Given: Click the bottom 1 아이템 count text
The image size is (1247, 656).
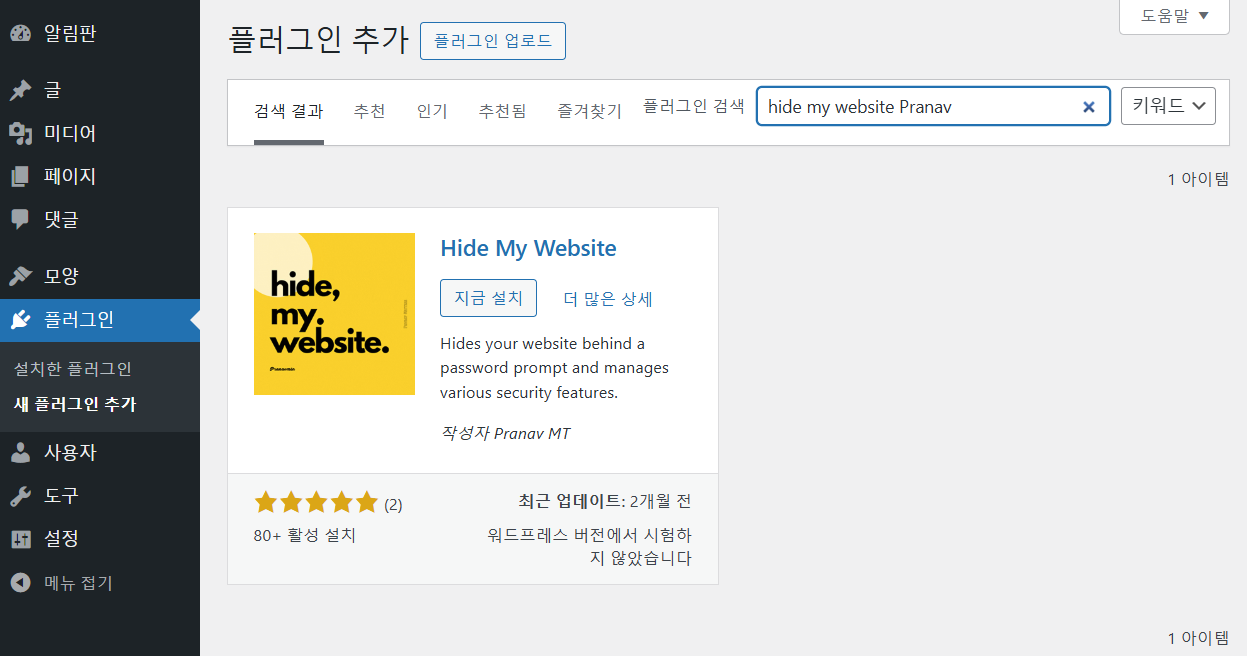Looking at the screenshot, I should pos(1198,638).
